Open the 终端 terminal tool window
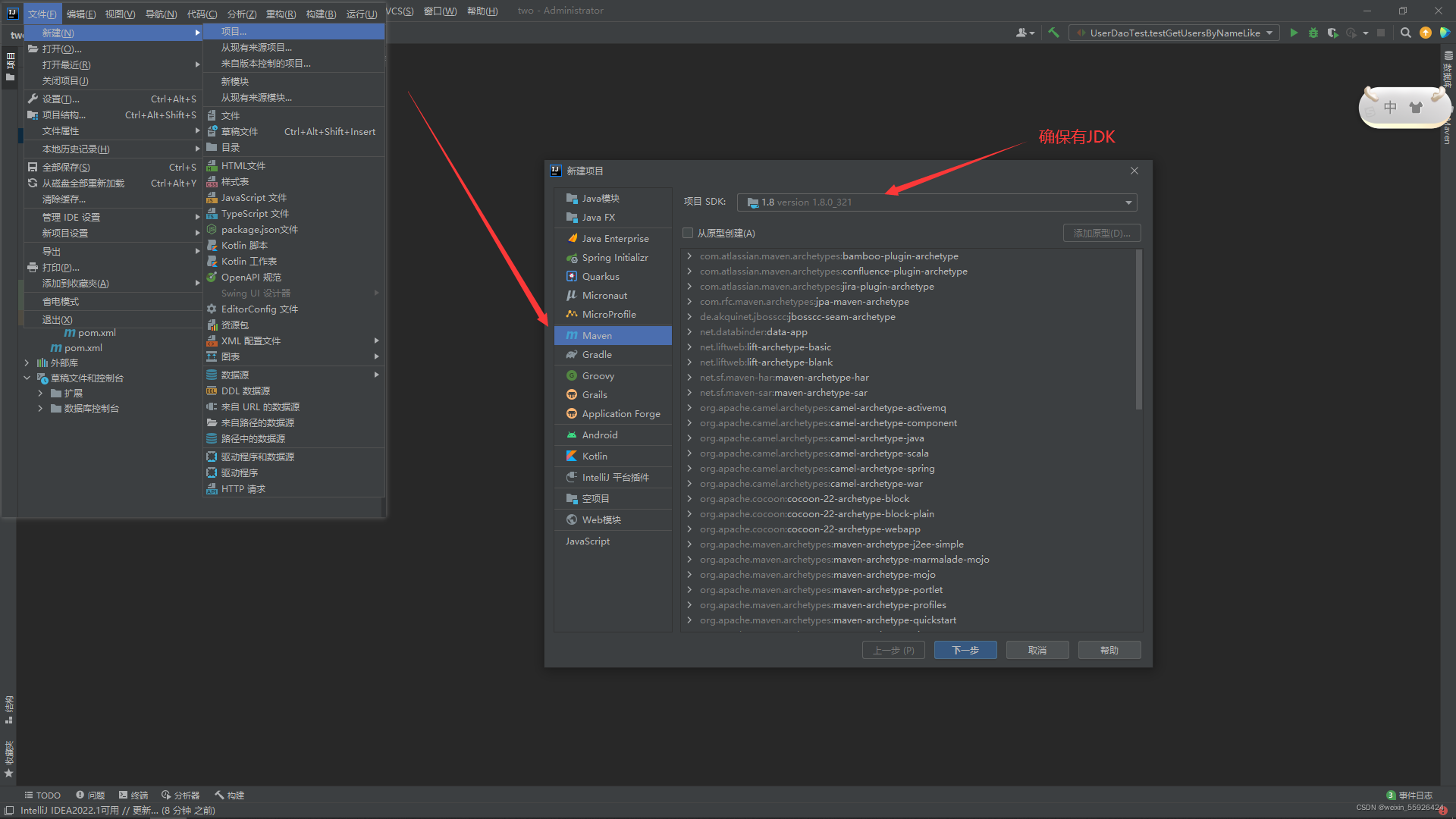1456x819 pixels. [x=133, y=795]
